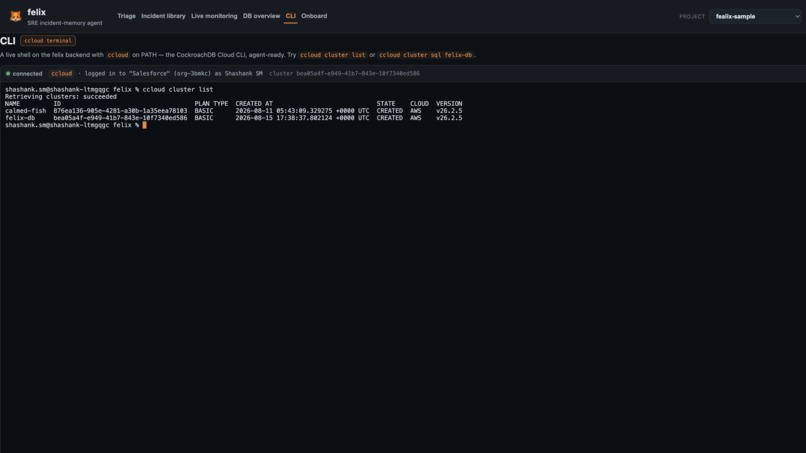
Task: Click the VERSION column header
Action: (x=449, y=103)
